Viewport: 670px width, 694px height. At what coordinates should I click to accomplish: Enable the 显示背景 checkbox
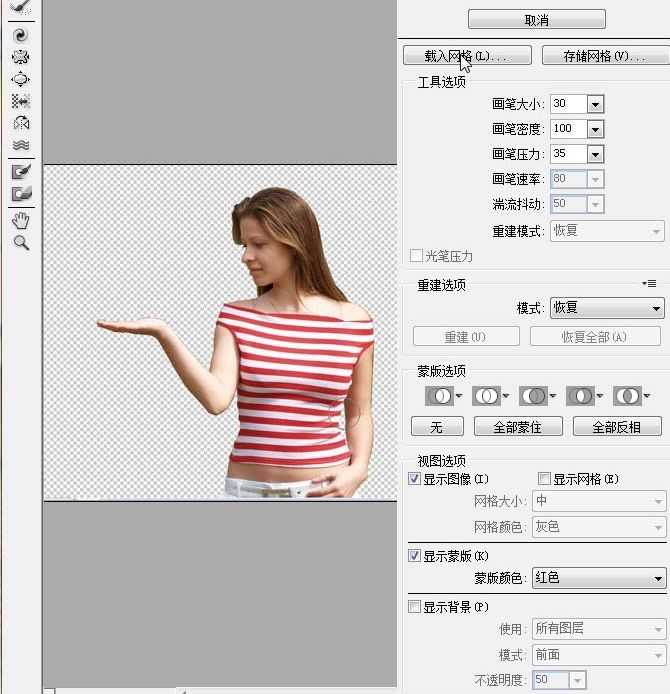tap(414, 606)
